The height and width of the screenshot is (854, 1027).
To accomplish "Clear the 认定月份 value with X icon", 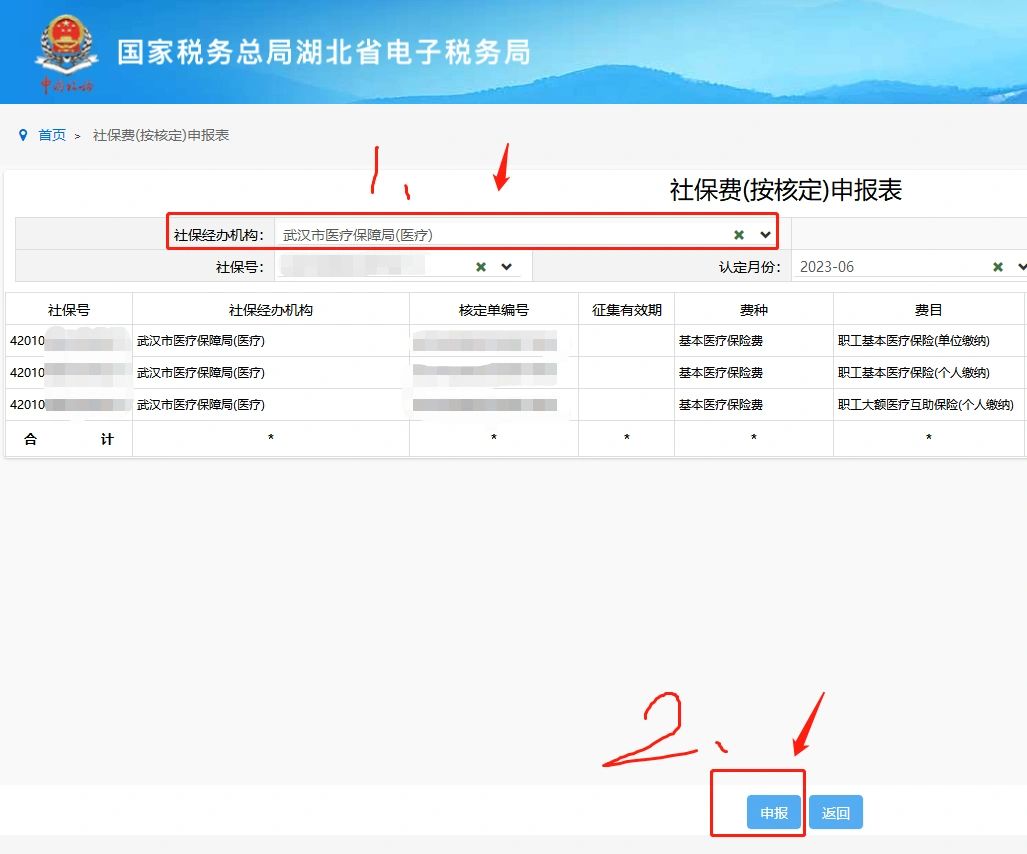I will pos(998,267).
